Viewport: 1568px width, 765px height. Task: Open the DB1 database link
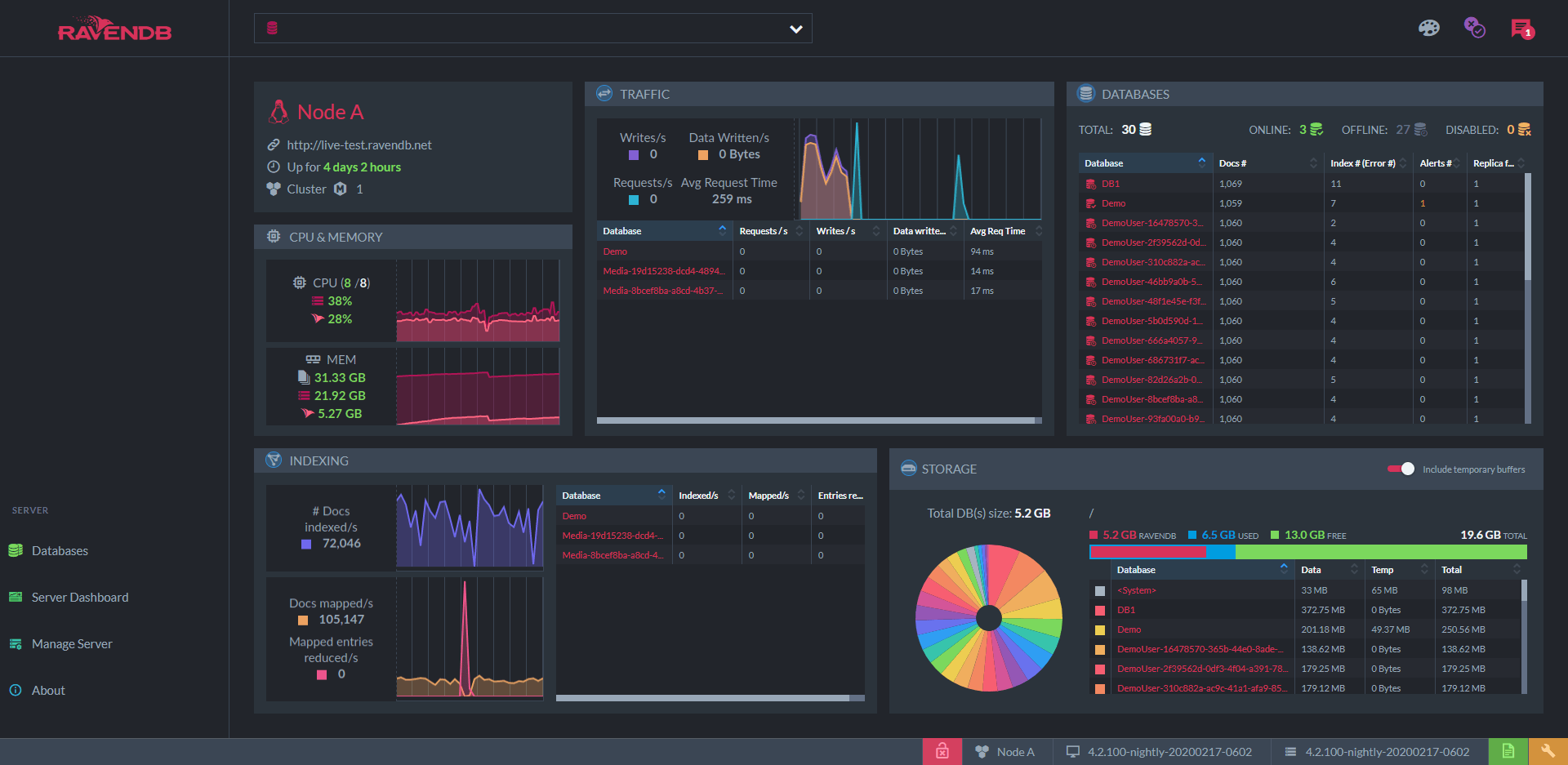1111,184
